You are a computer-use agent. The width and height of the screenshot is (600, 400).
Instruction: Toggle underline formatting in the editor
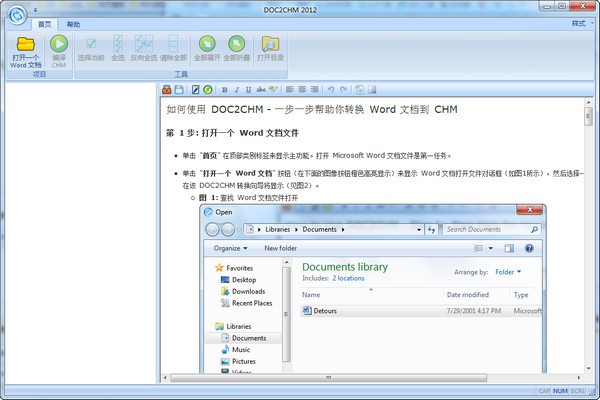[x=249, y=90]
